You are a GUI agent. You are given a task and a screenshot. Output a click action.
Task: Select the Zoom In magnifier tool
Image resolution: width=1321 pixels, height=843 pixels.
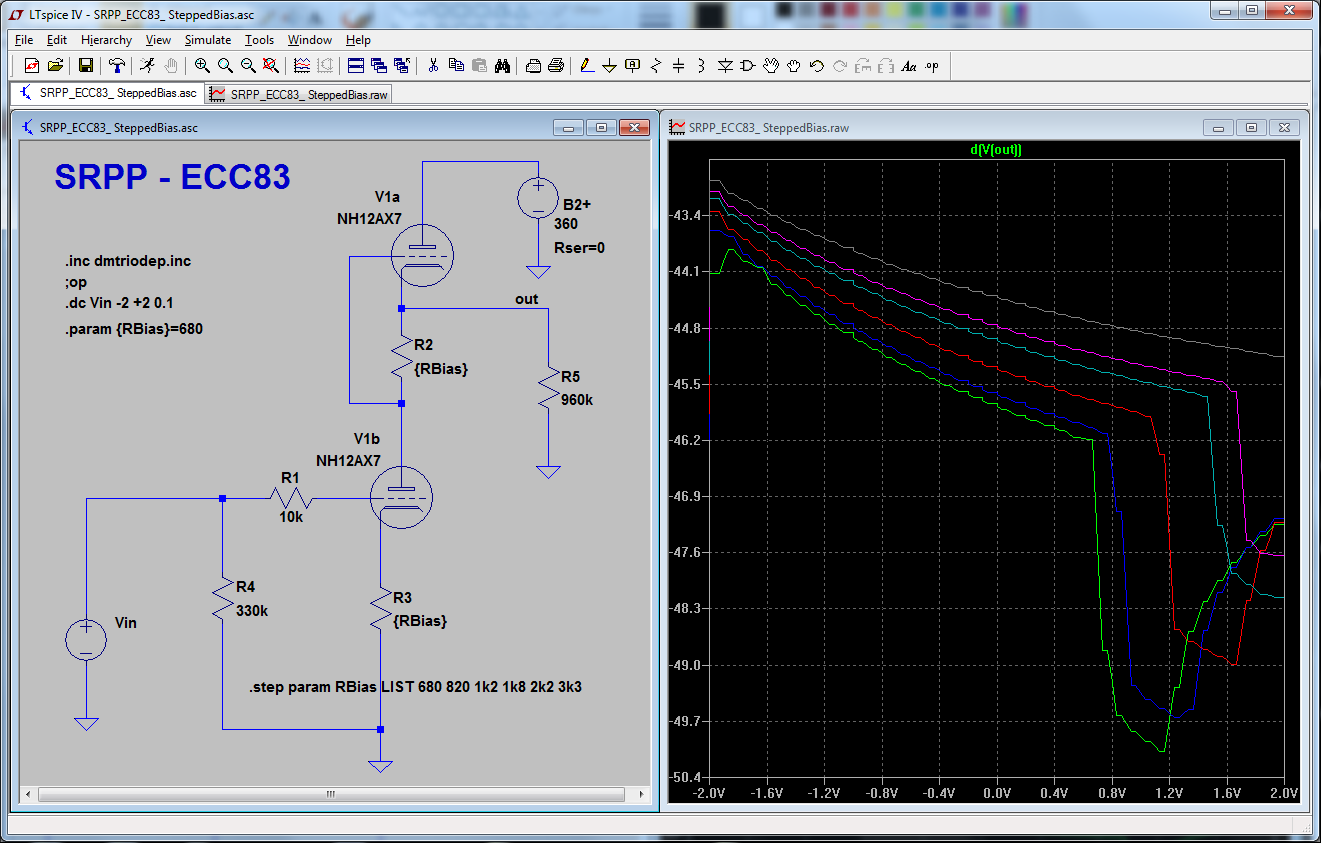pyautogui.click(x=202, y=66)
